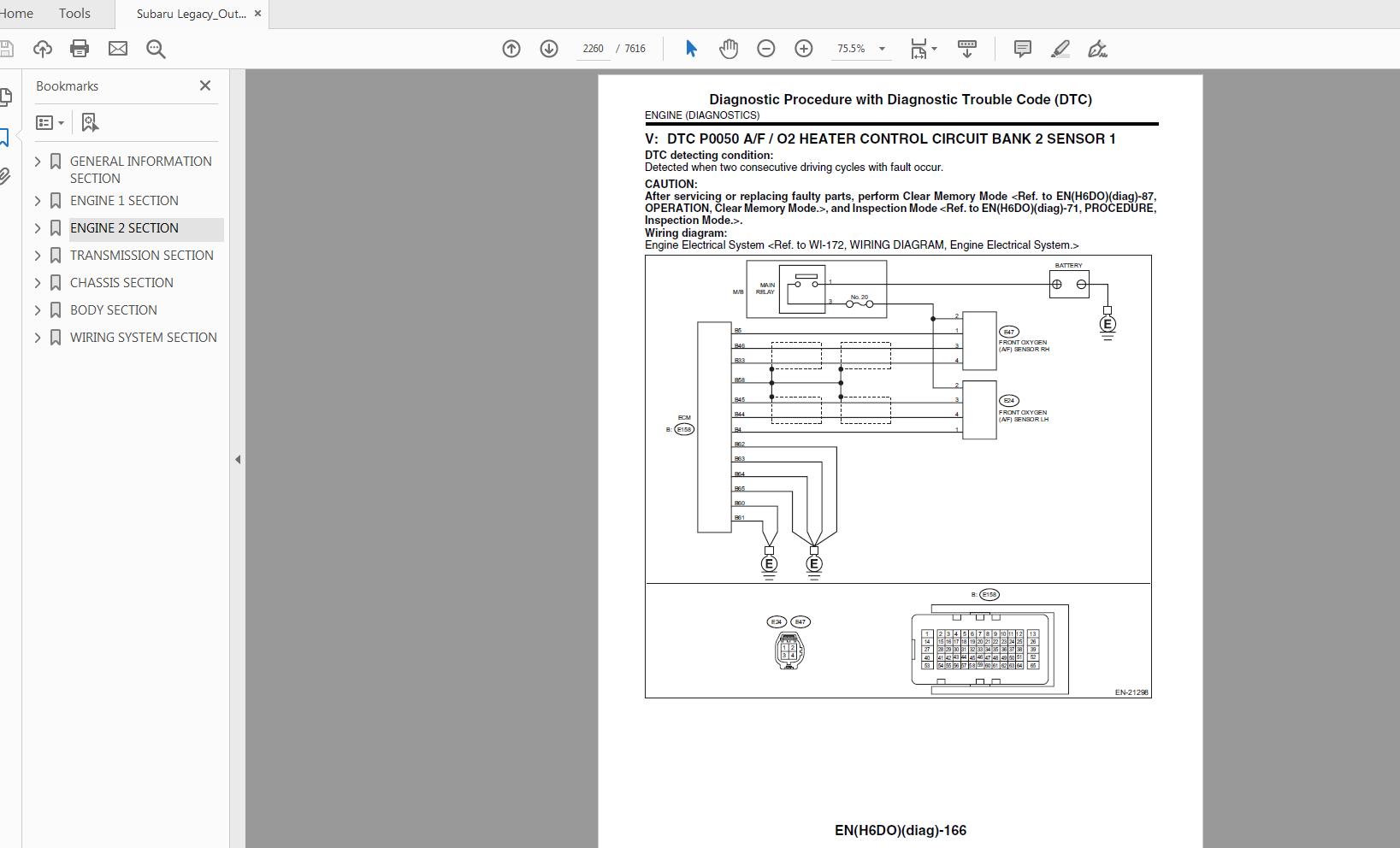
Task: Click the save file icon
Action: point(6,49)
